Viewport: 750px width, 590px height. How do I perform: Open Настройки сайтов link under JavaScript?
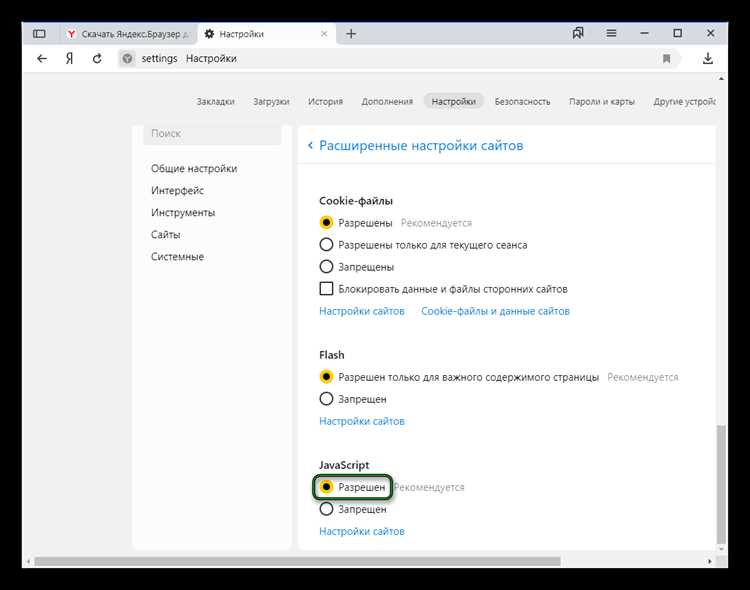(x=362, y=531)
